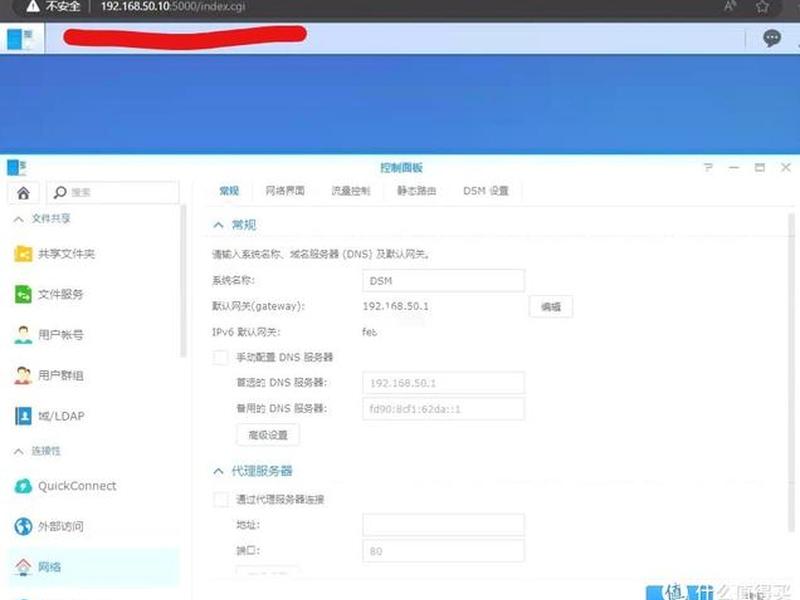Open the 域/LDAP icon
800x600 pixels.
pyautogui.click(x=23, y=416)
